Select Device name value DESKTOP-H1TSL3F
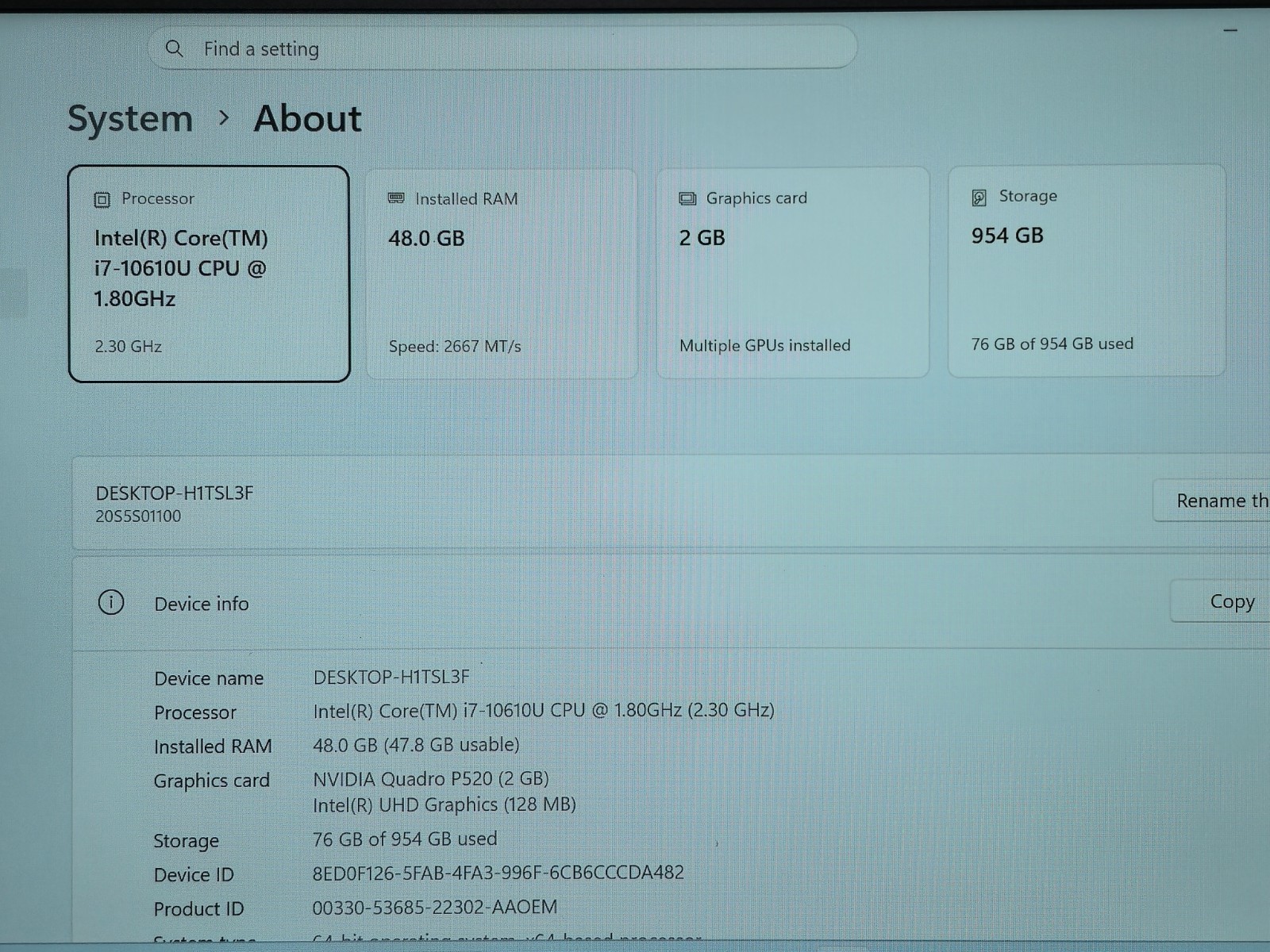Viewport: 1270px width, 952px height. tap(391, 677)
